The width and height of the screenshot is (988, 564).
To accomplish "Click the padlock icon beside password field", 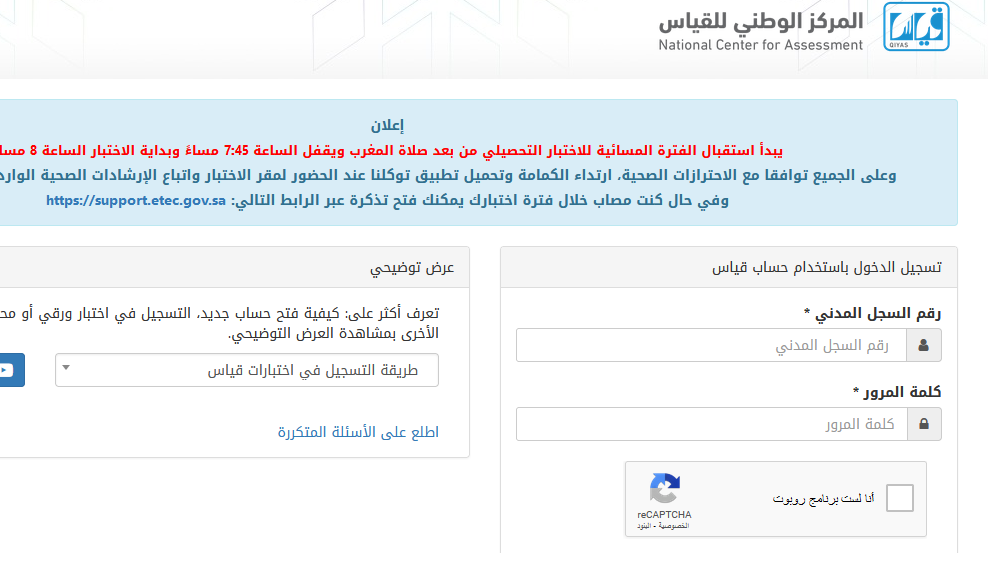I will coord(924,424).
